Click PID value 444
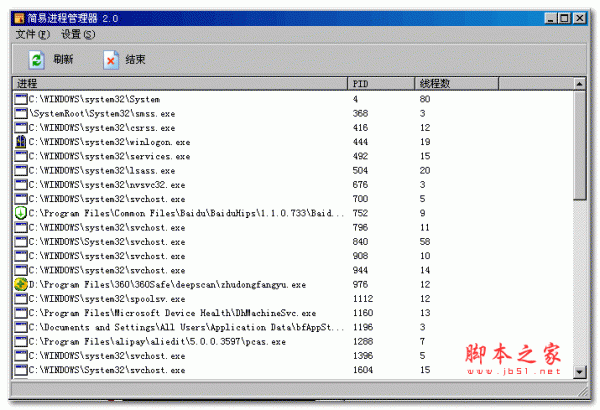 (x=360, y=142)
